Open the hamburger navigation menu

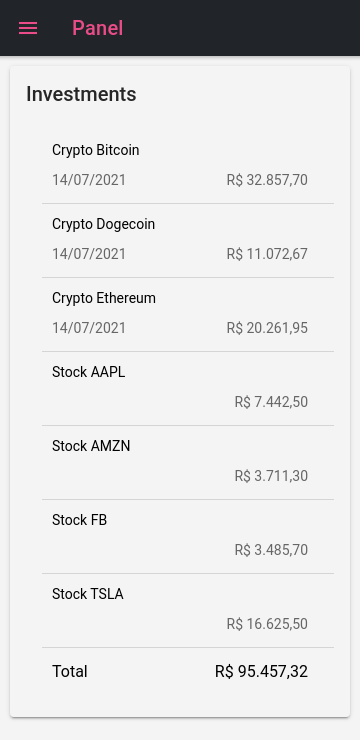28,28
